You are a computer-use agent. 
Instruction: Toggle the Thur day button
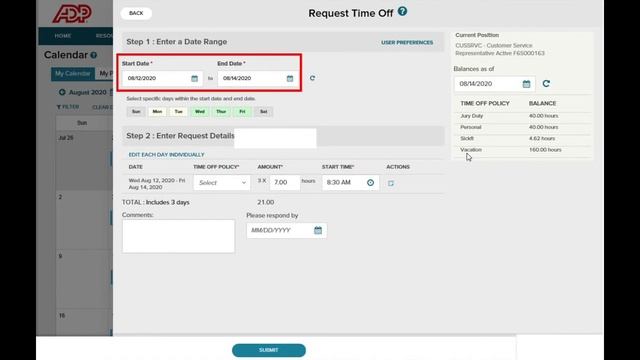[221, 111]
